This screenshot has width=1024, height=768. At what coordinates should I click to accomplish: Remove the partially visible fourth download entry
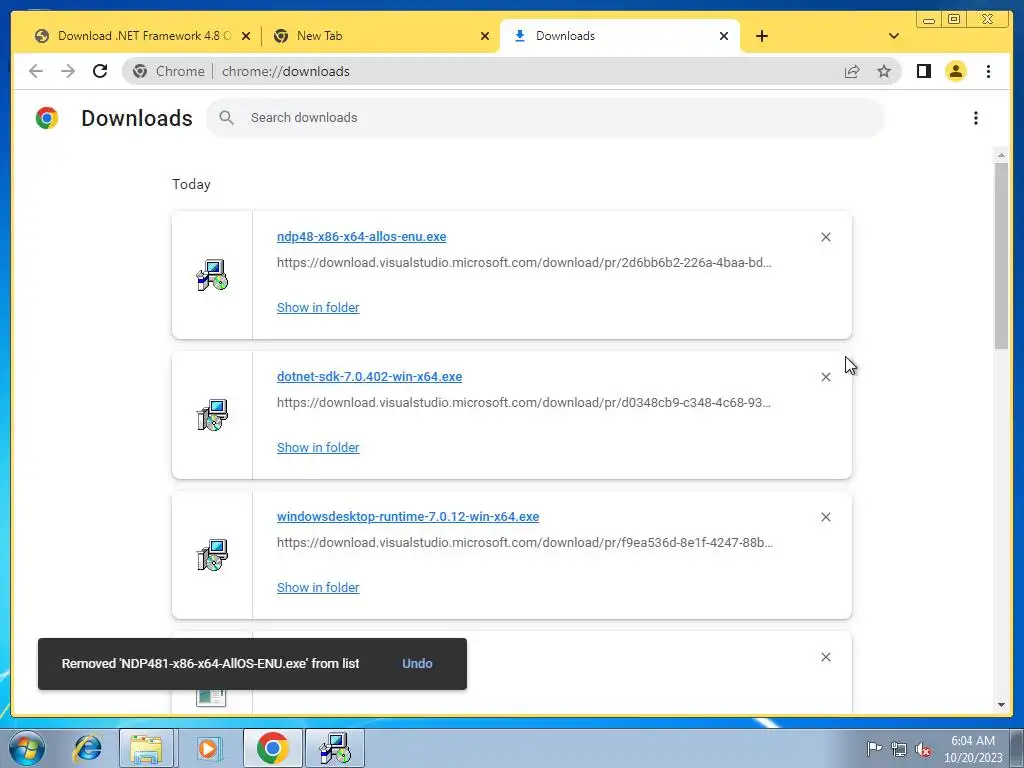click(x=825, y=657)
